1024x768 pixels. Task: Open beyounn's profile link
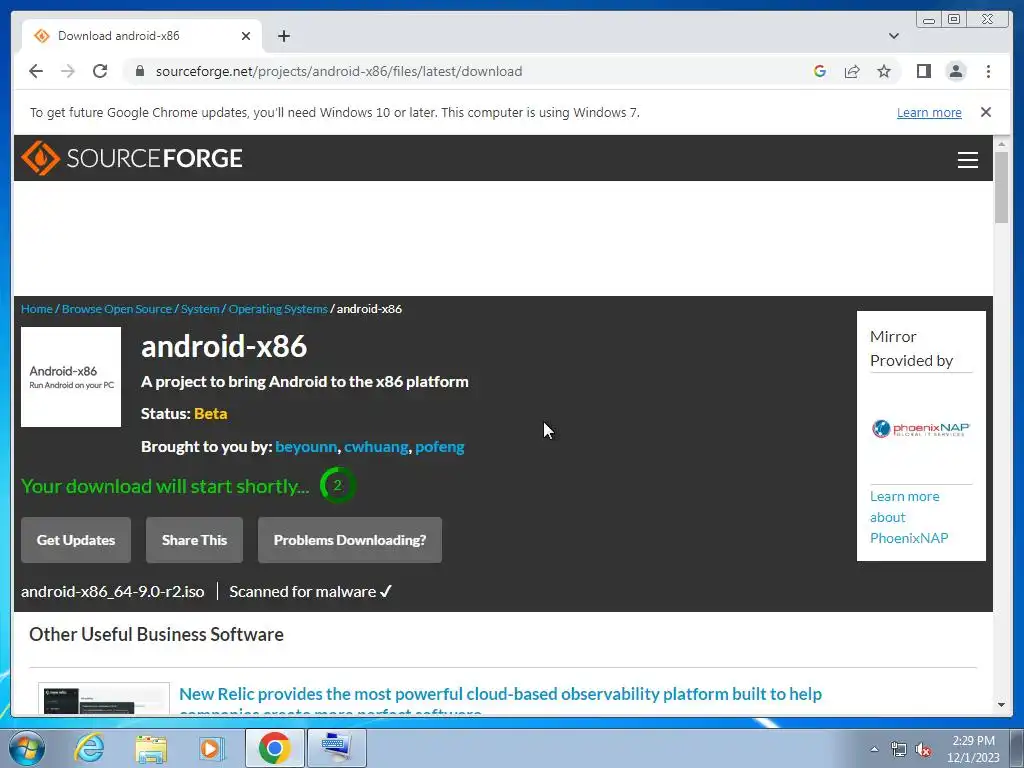pos(306,447)
